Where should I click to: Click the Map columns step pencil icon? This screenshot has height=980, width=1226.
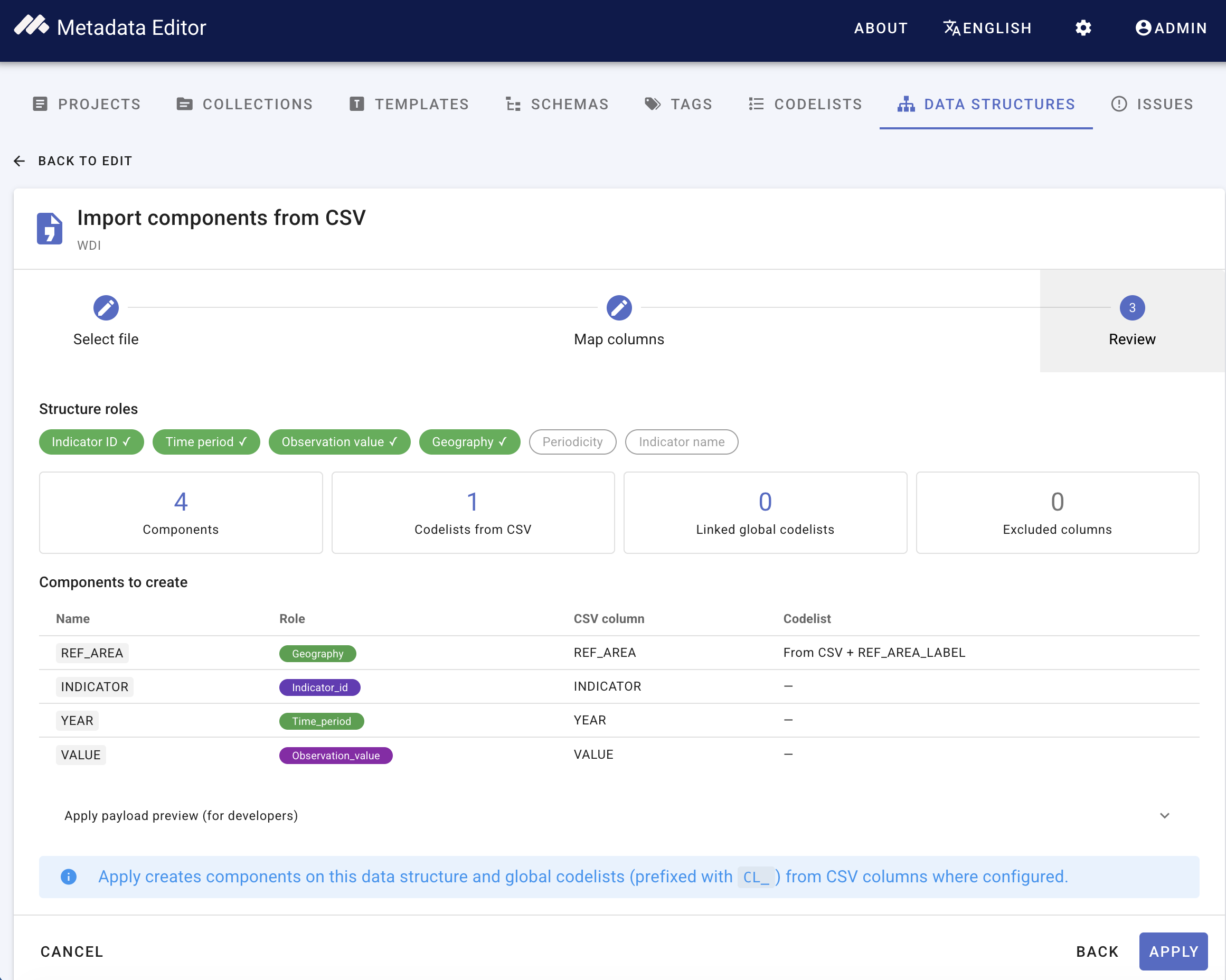click(x=619, y=308)
